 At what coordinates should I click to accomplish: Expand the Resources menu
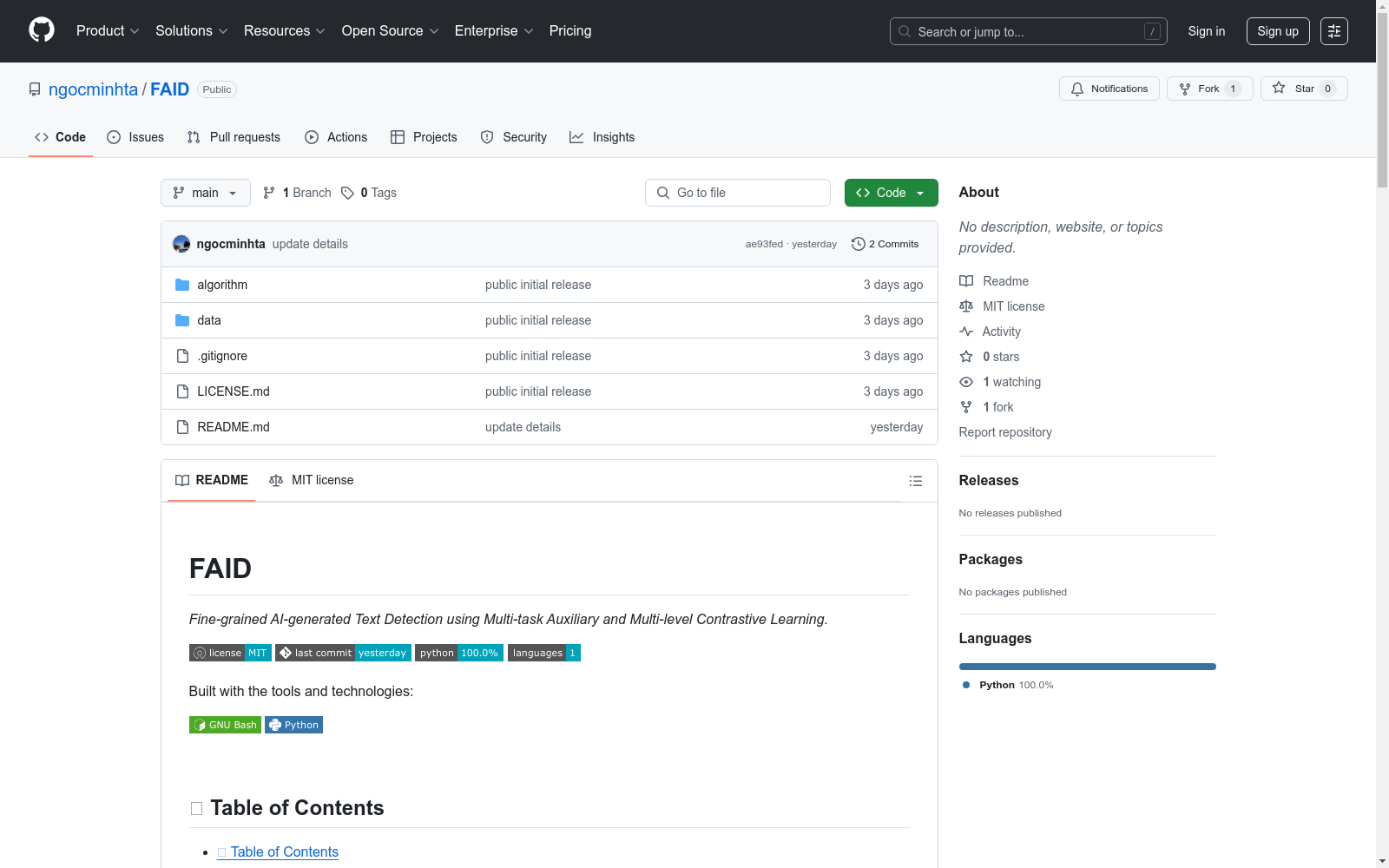[x=285, y=31]
